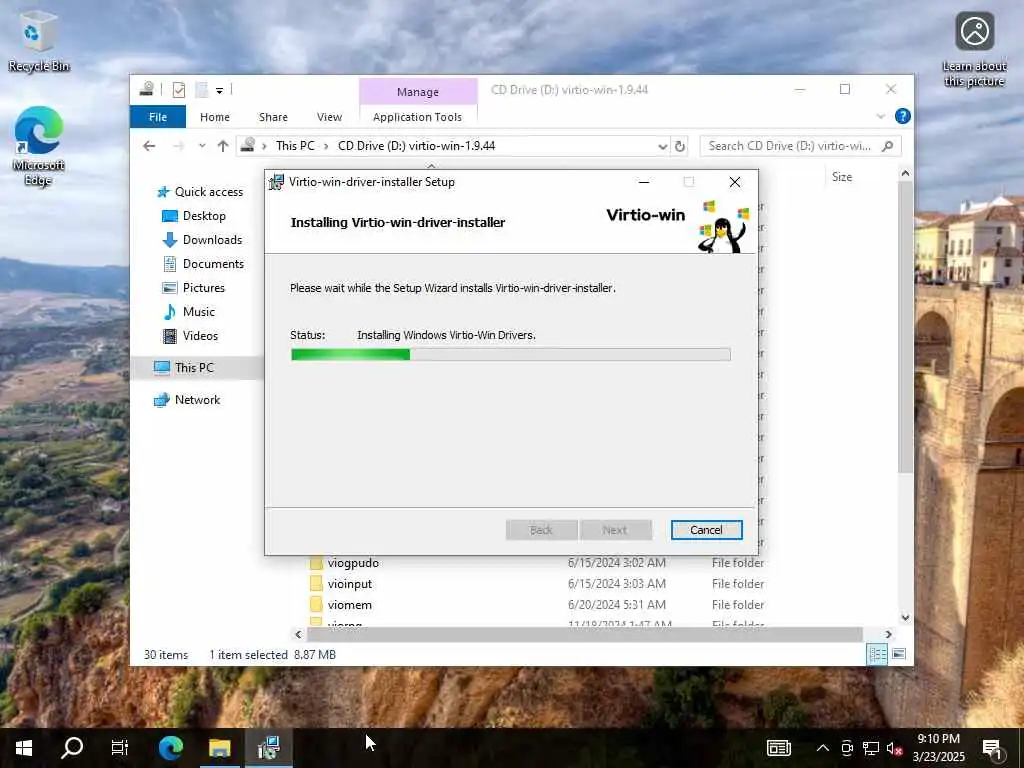Switch to the View ribbon tab
The width and height of the screenshot is (1024, 768).
click(329, 117)
